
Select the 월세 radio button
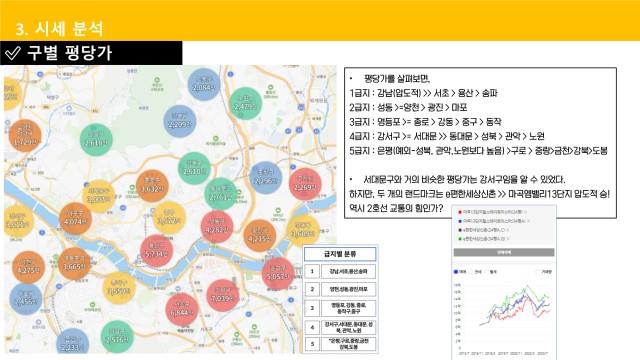click(x=487, y=271)
